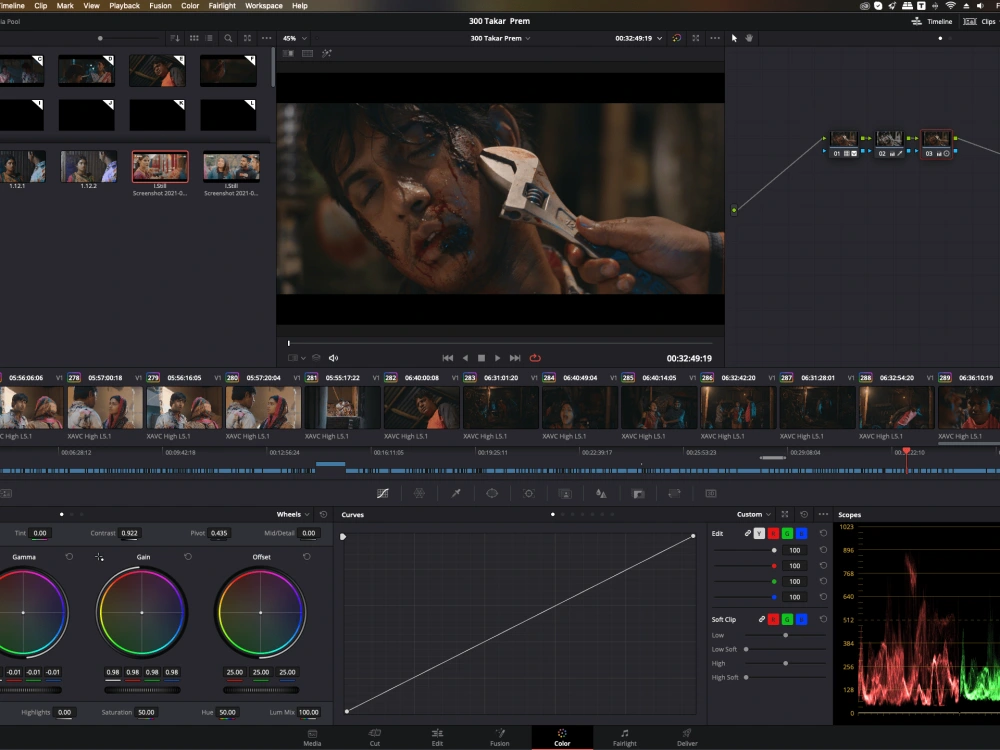
Task: Toggle the Edit channel link chain
Action: (747, 533)
